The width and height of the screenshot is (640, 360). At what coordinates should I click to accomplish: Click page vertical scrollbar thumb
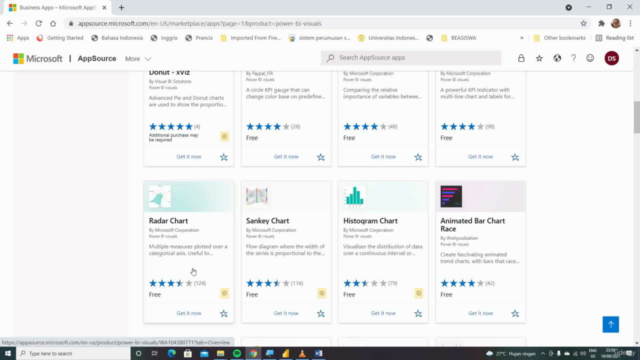[637, 117]
